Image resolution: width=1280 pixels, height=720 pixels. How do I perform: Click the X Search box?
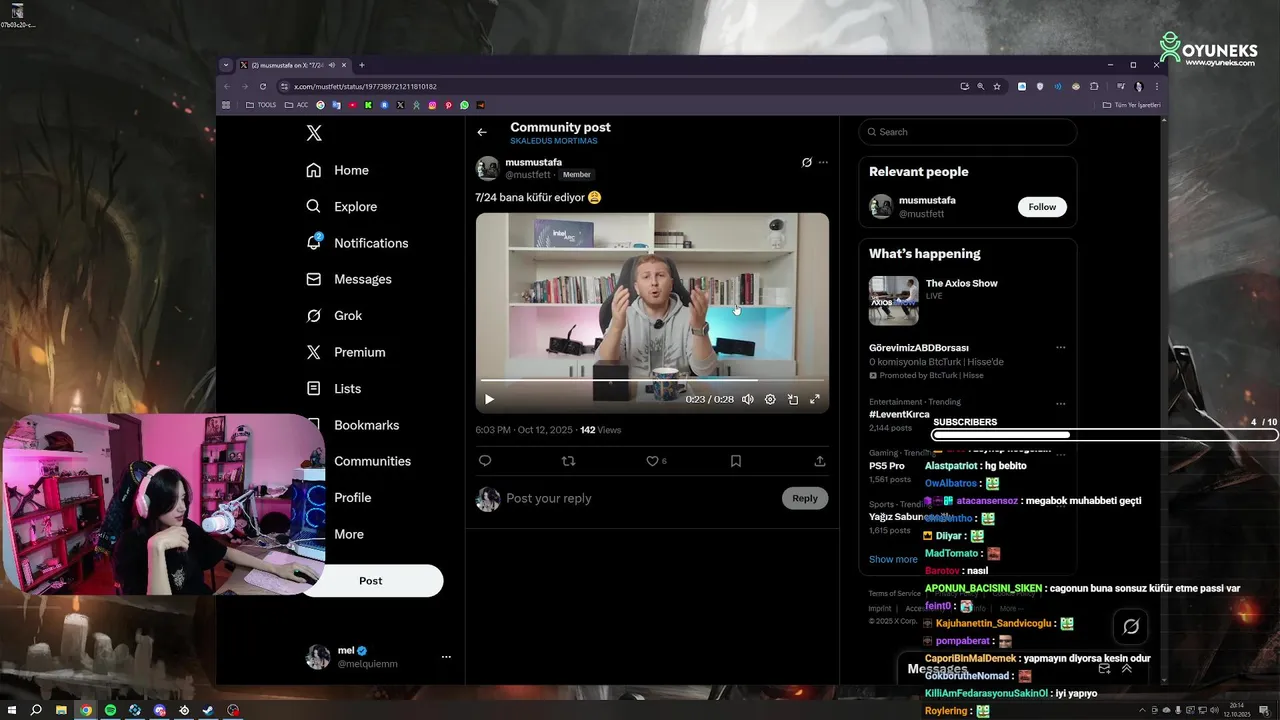pyautogui.click(x=968, y=132)
